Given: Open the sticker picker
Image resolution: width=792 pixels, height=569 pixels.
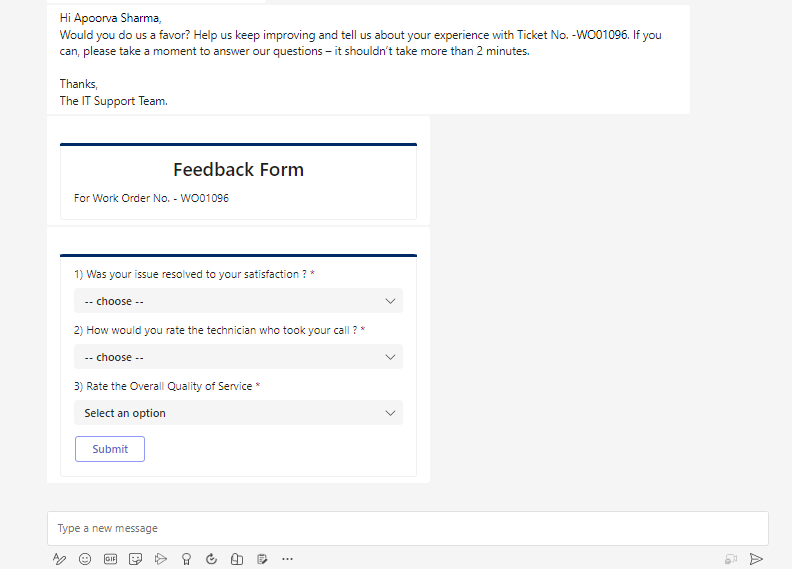Looking at the screenshot, I should (x=135, y=559).
